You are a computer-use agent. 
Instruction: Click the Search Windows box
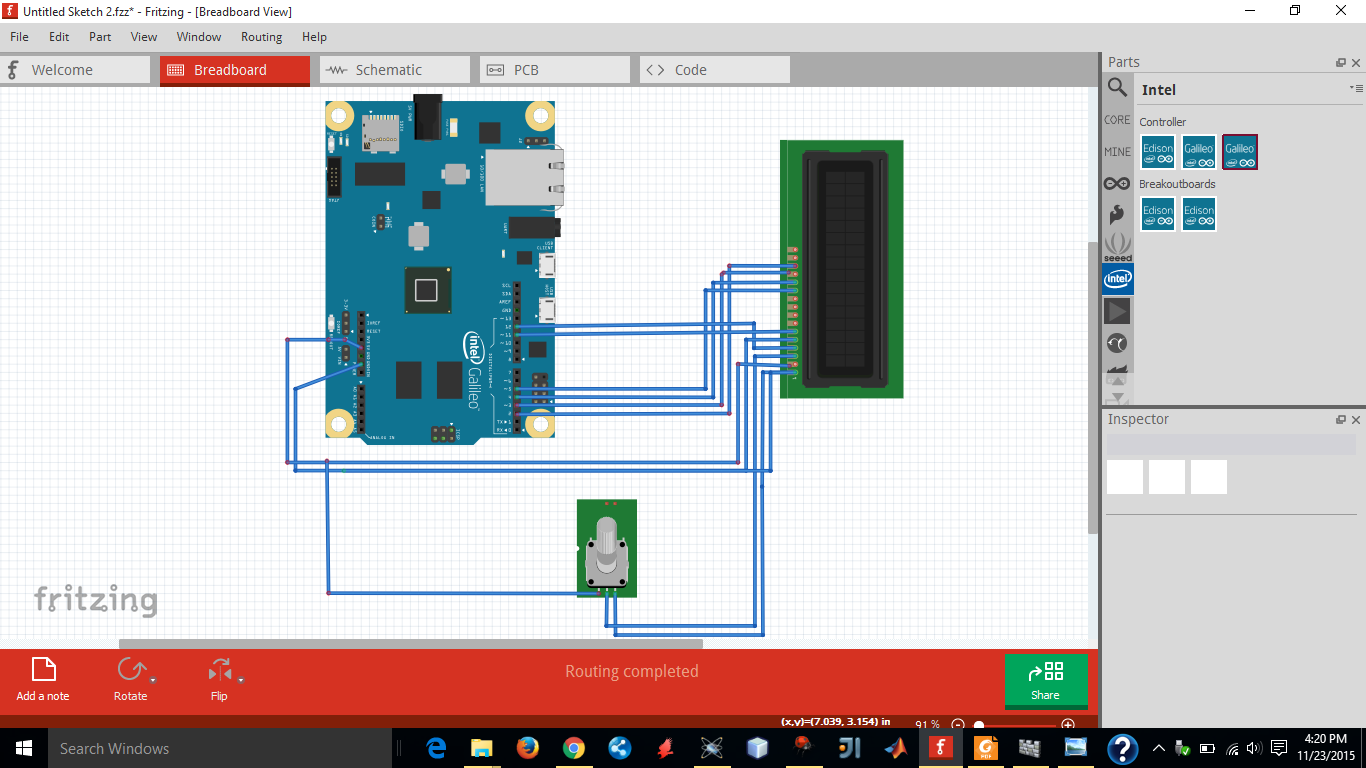220,748
